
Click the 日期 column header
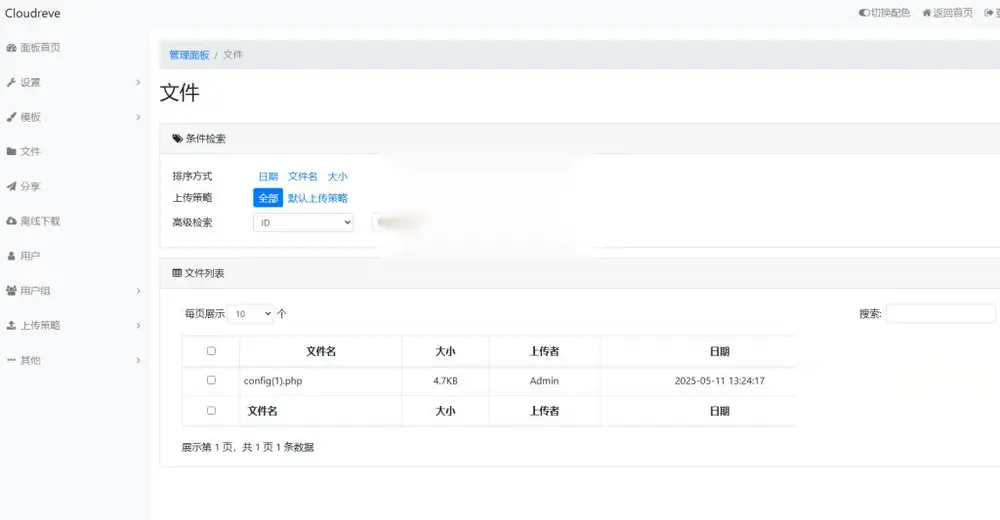(x=719, y=351)
